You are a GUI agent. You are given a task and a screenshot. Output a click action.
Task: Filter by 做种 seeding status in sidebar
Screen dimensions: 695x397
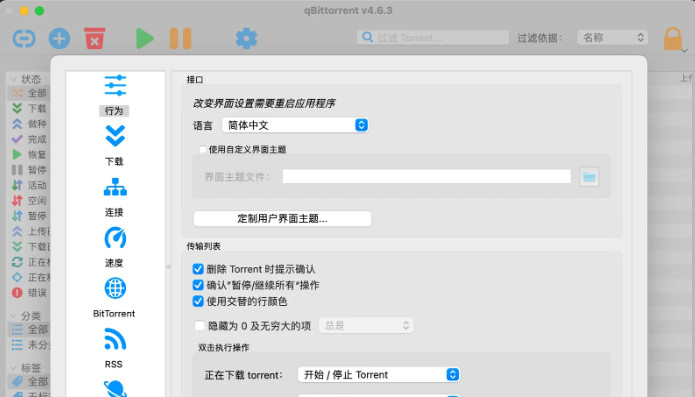(x=29, y=124)
